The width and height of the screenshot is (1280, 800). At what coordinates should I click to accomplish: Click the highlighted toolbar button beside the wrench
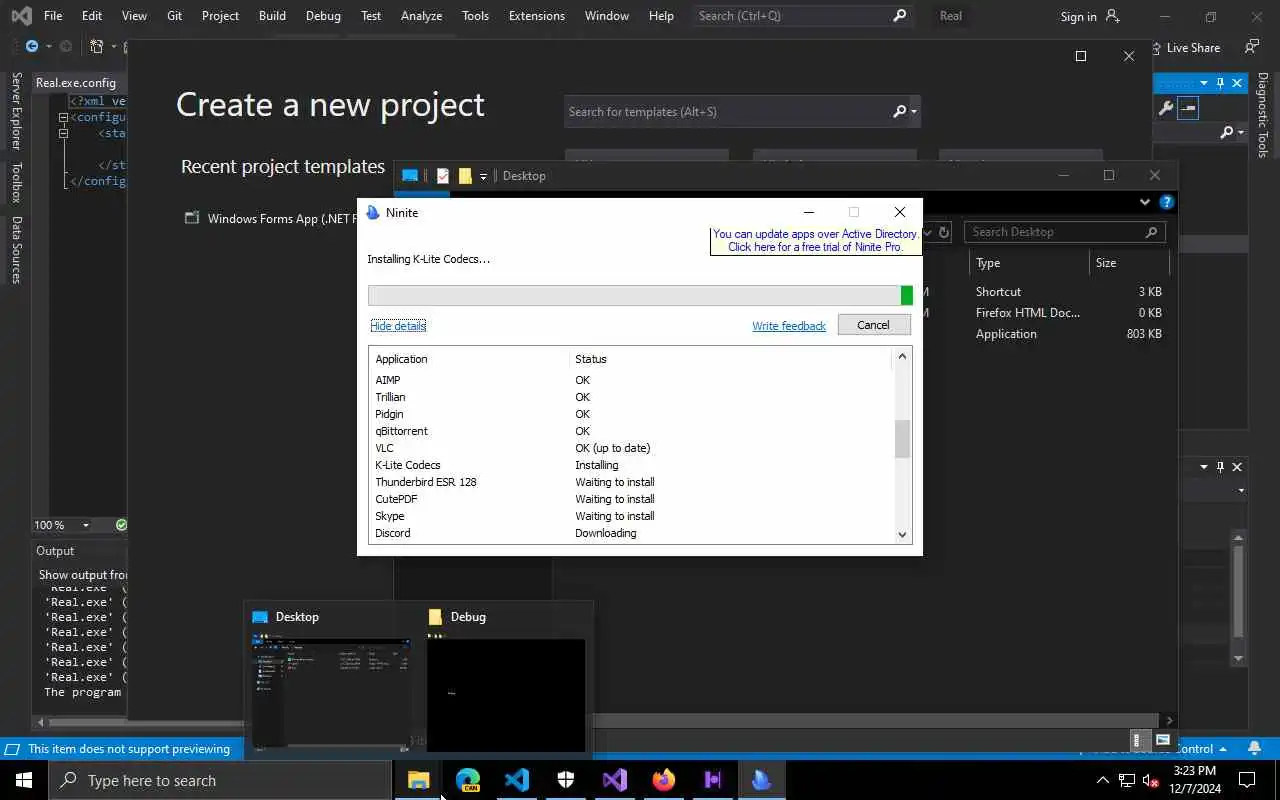point(1188,108)
